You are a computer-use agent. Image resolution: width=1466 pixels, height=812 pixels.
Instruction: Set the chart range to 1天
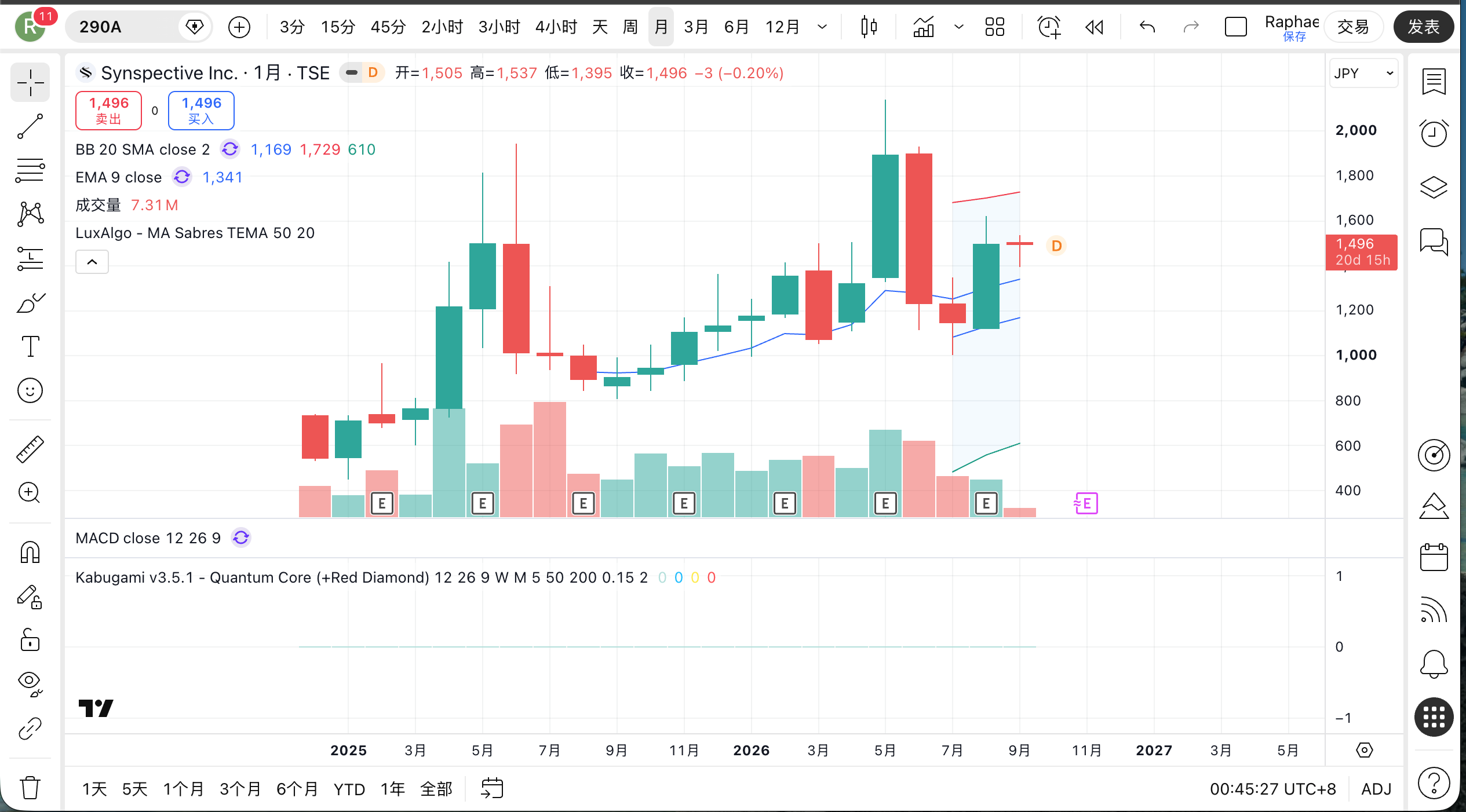[94, 789]
